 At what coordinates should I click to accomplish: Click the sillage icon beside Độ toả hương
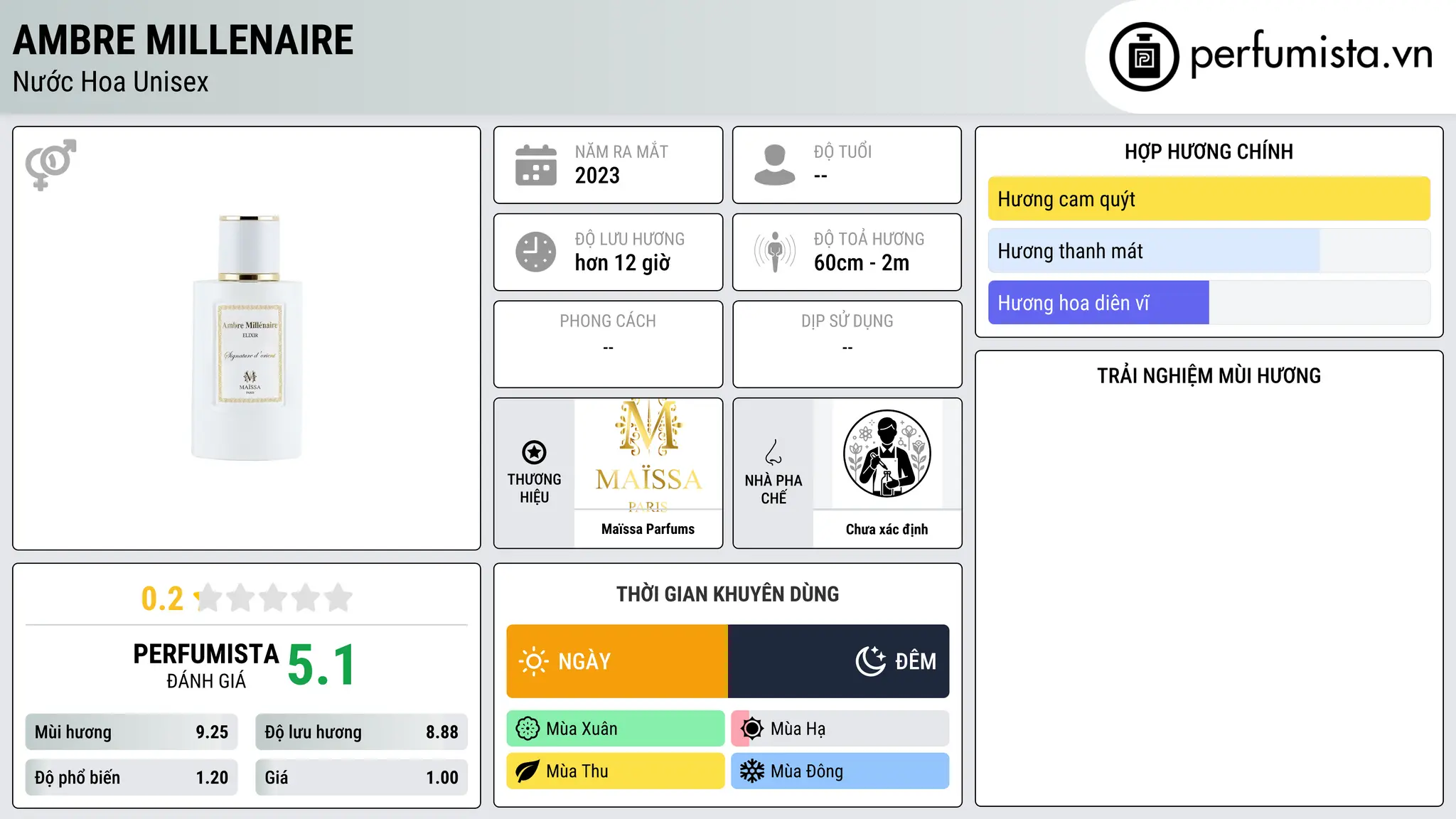coord(774,252)
